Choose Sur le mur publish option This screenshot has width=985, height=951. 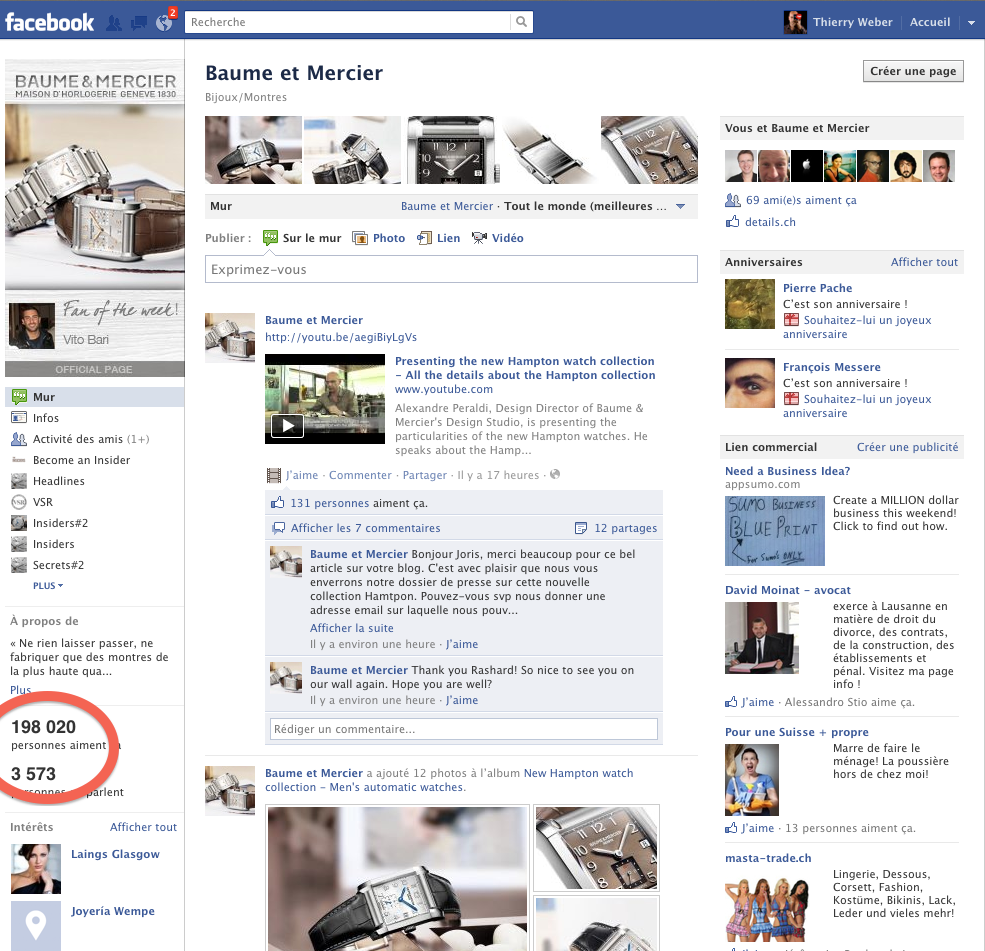point(302,238)
